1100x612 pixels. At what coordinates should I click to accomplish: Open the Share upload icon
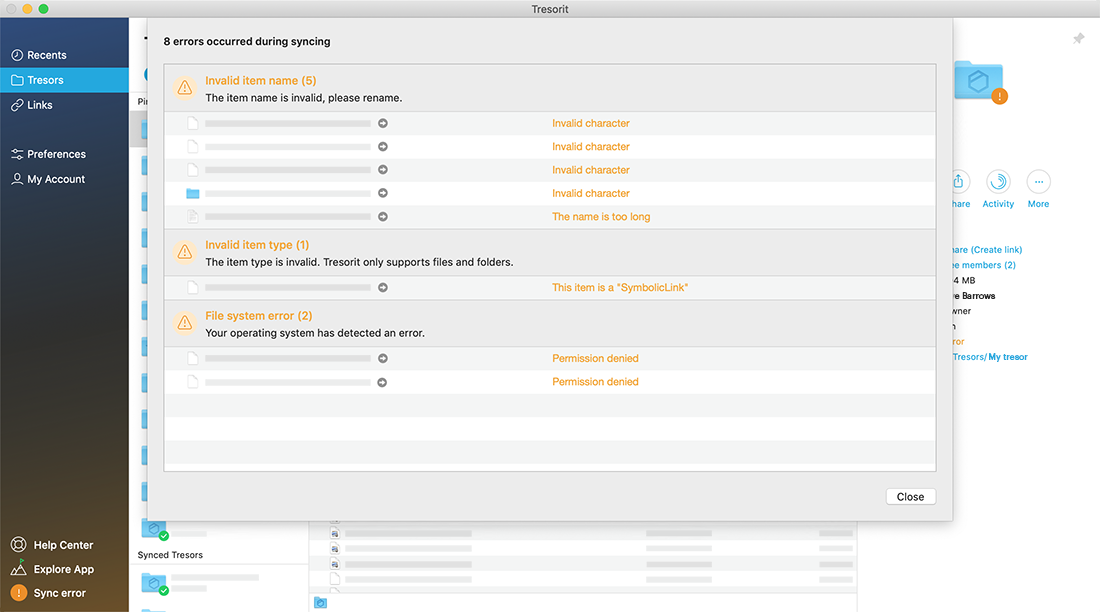[x=958, y=182]
